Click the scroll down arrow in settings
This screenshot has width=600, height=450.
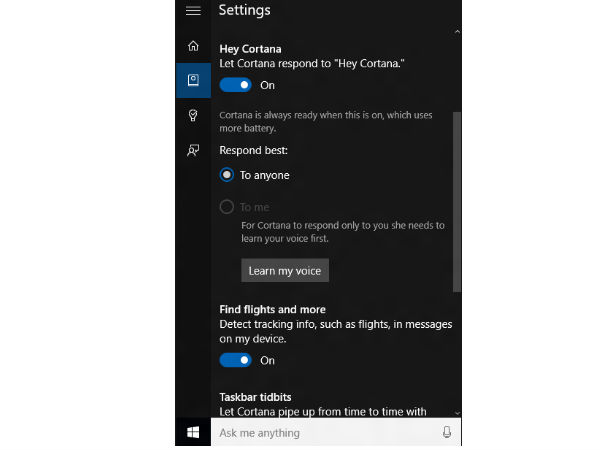pyautogui.click(x=457, y=411)
